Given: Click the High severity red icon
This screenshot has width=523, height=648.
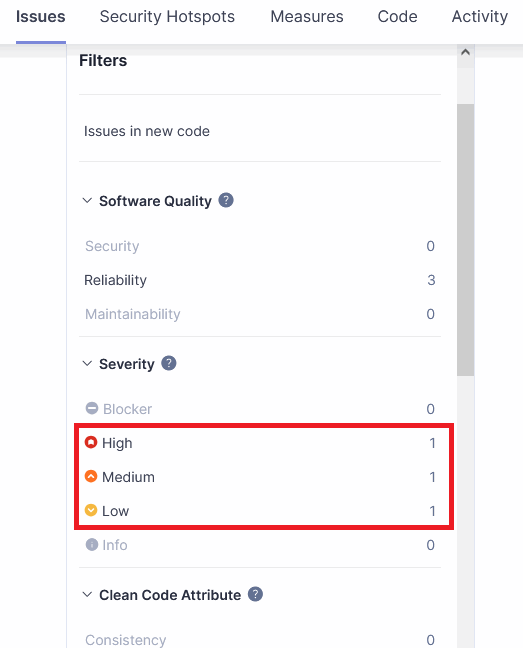Looking at the screenshot, I should 91,442.
